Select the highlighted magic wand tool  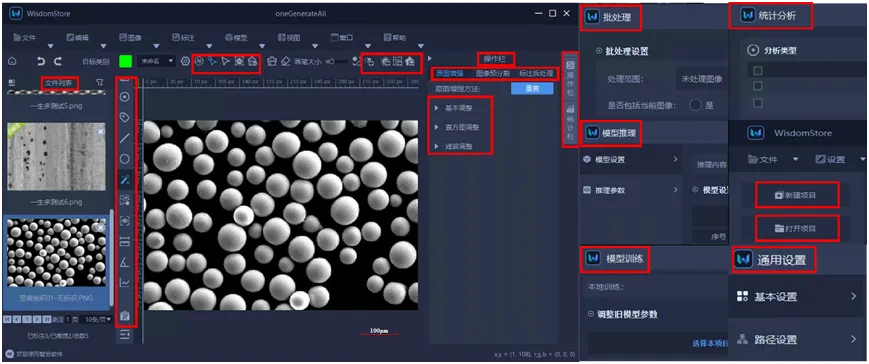tap(125, 179)
